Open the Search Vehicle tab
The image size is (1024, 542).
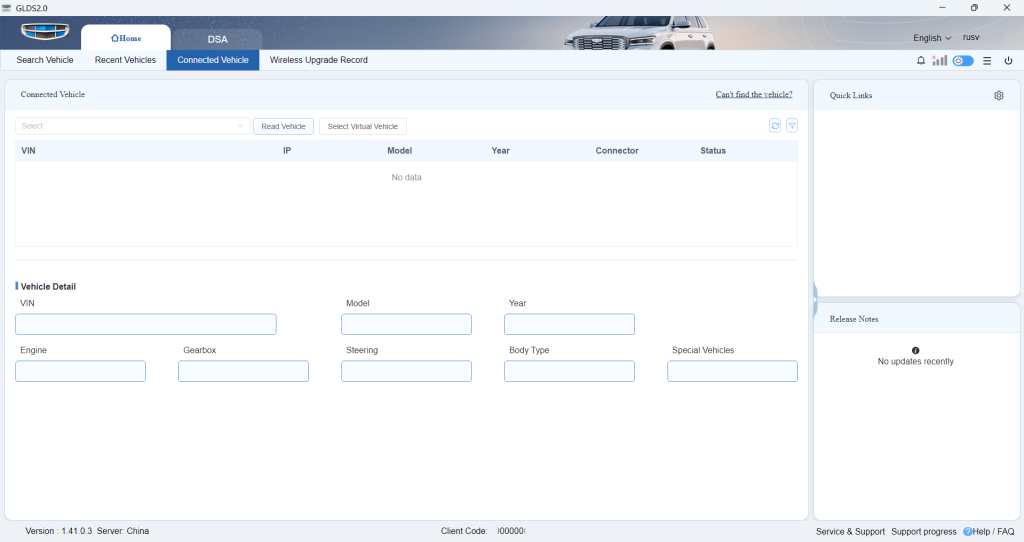[45, 60]
